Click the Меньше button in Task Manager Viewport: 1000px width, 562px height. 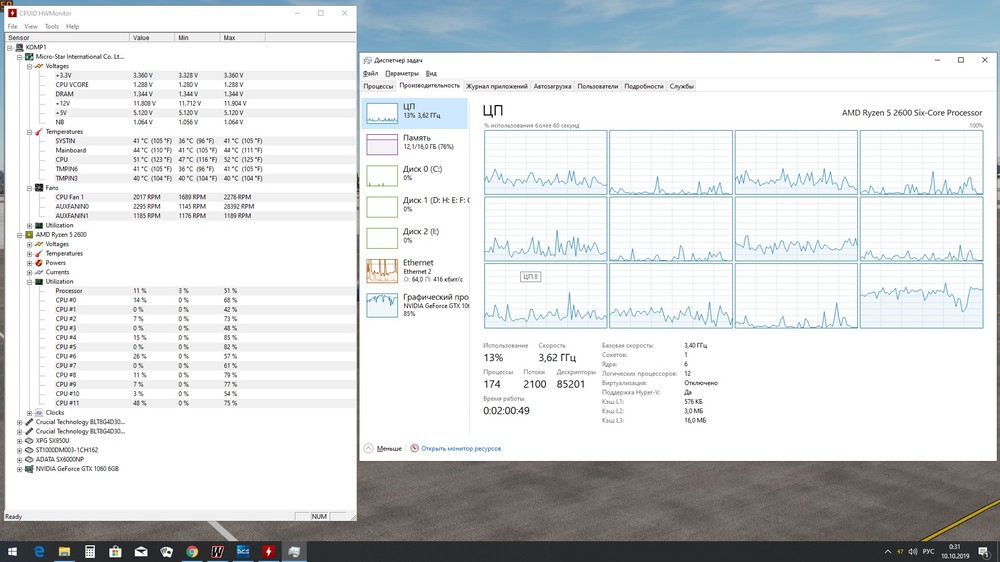click(x=383, y=448)
